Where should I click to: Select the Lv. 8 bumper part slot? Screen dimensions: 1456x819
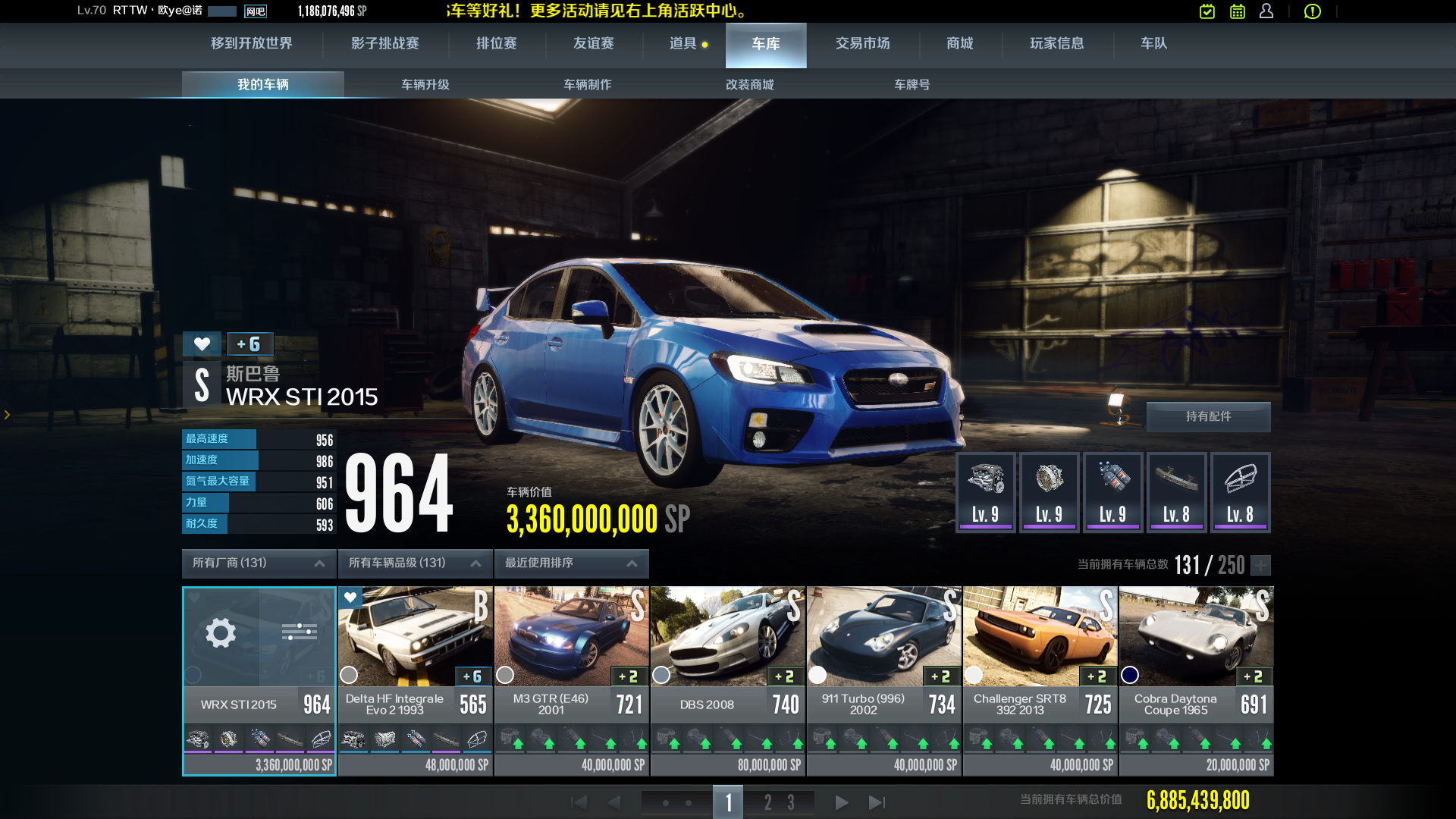(1177, 493)
